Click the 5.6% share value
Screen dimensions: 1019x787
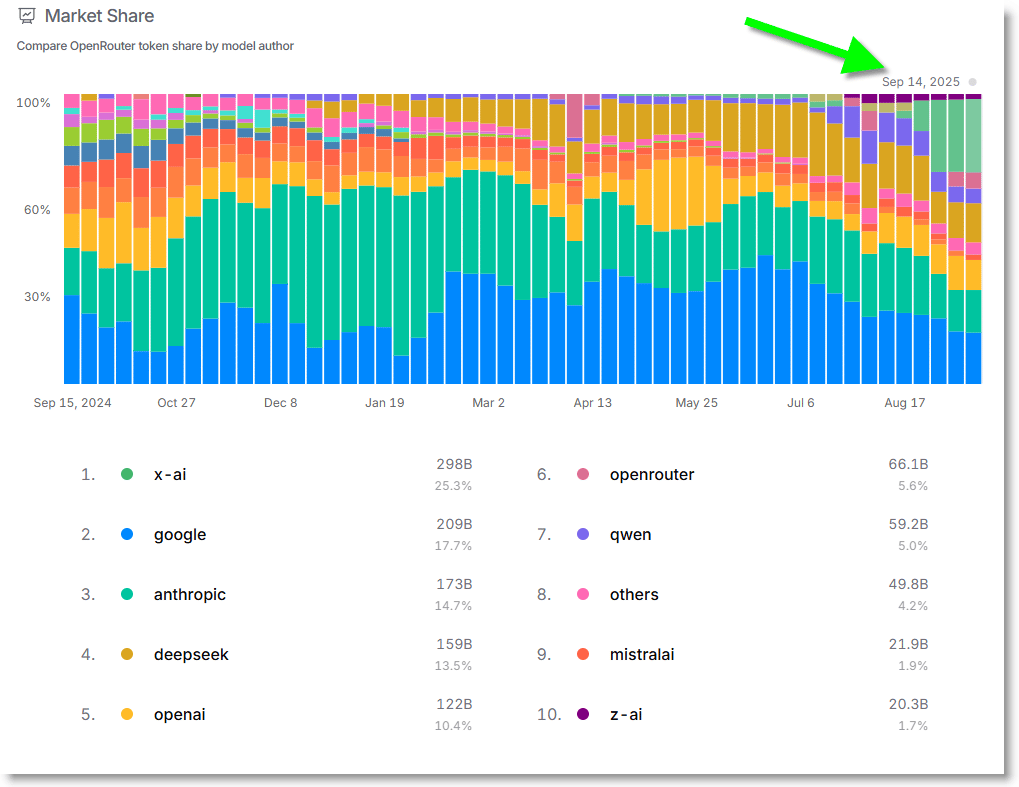[913, 485]
